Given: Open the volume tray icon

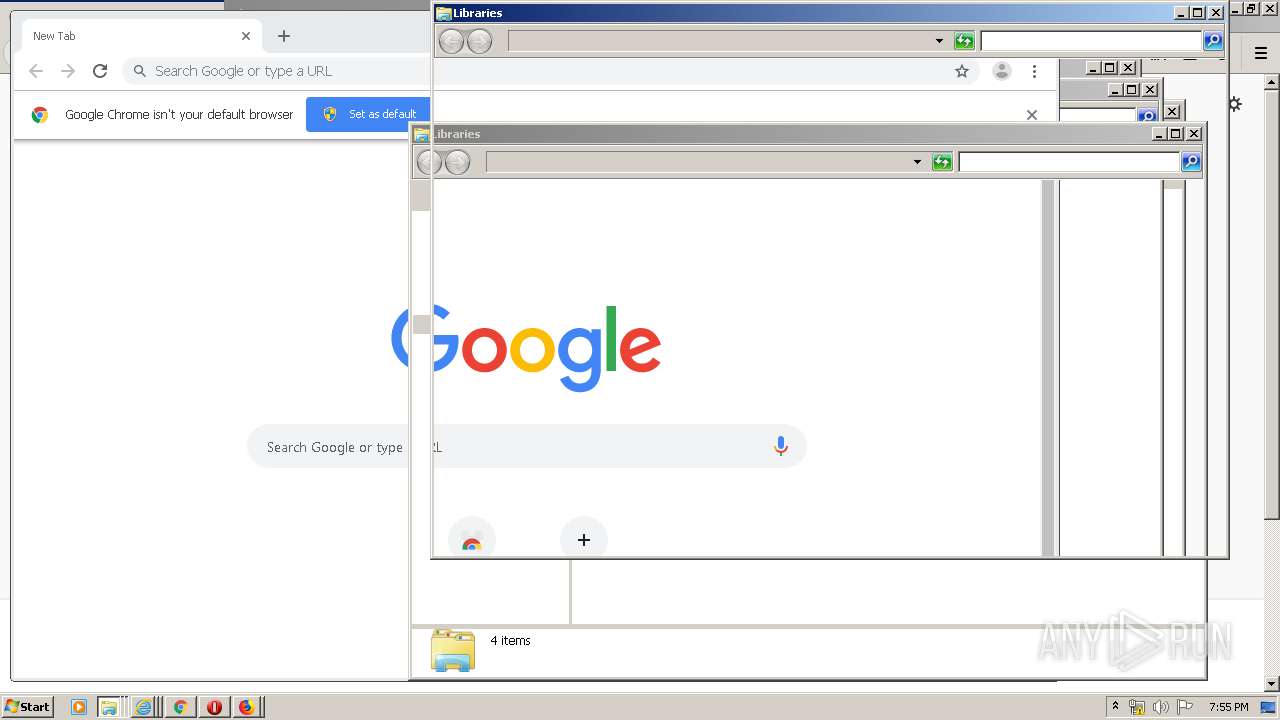Looking at the screenshot, I should click(1161, 707).
